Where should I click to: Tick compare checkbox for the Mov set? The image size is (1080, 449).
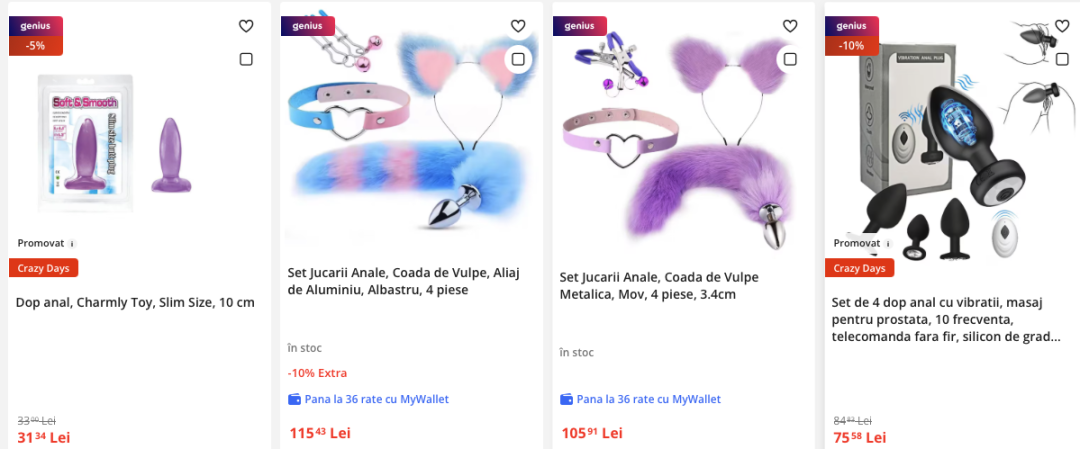tap(790, 59)
